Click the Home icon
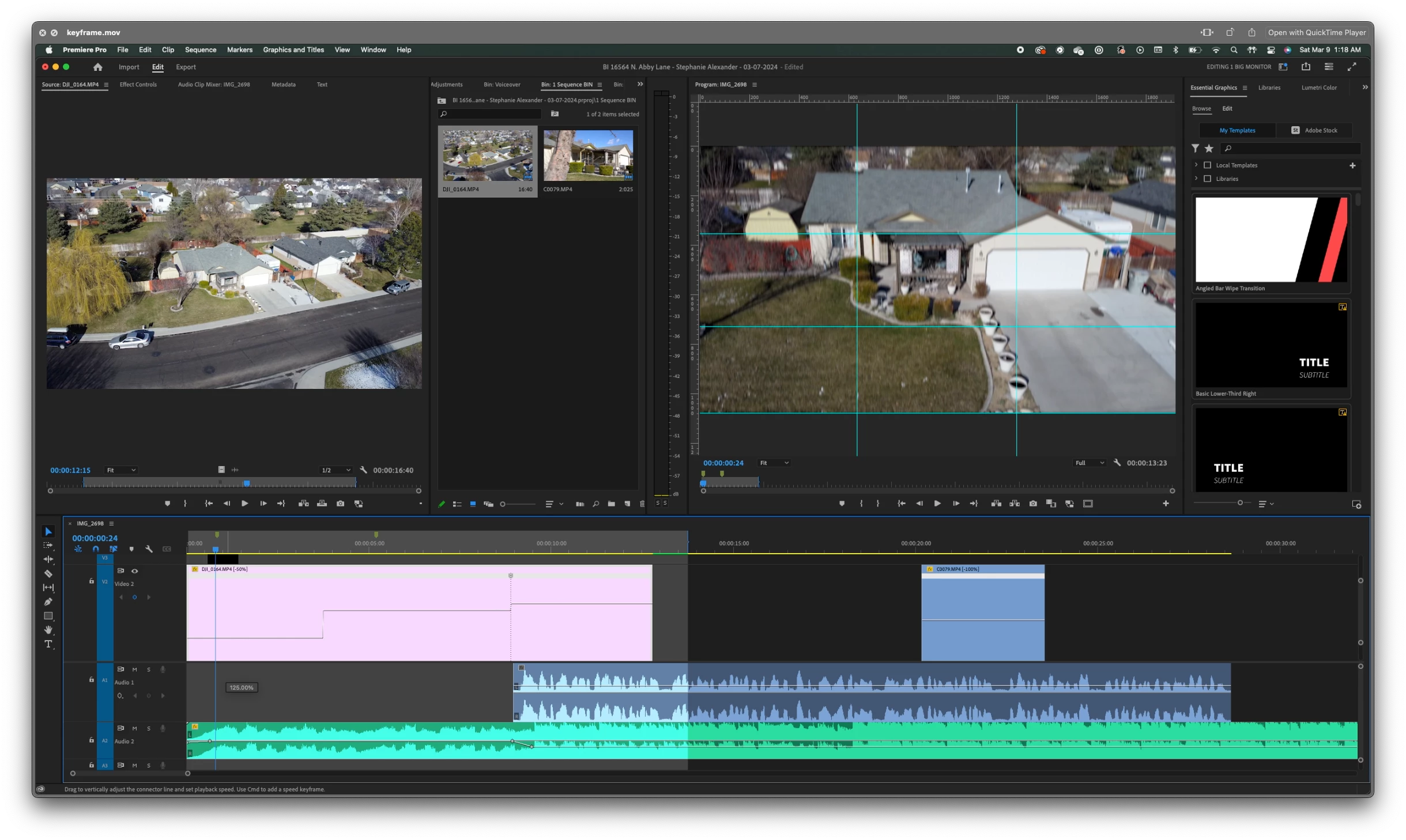The image size is (1406, 840). tap(97, 67)
